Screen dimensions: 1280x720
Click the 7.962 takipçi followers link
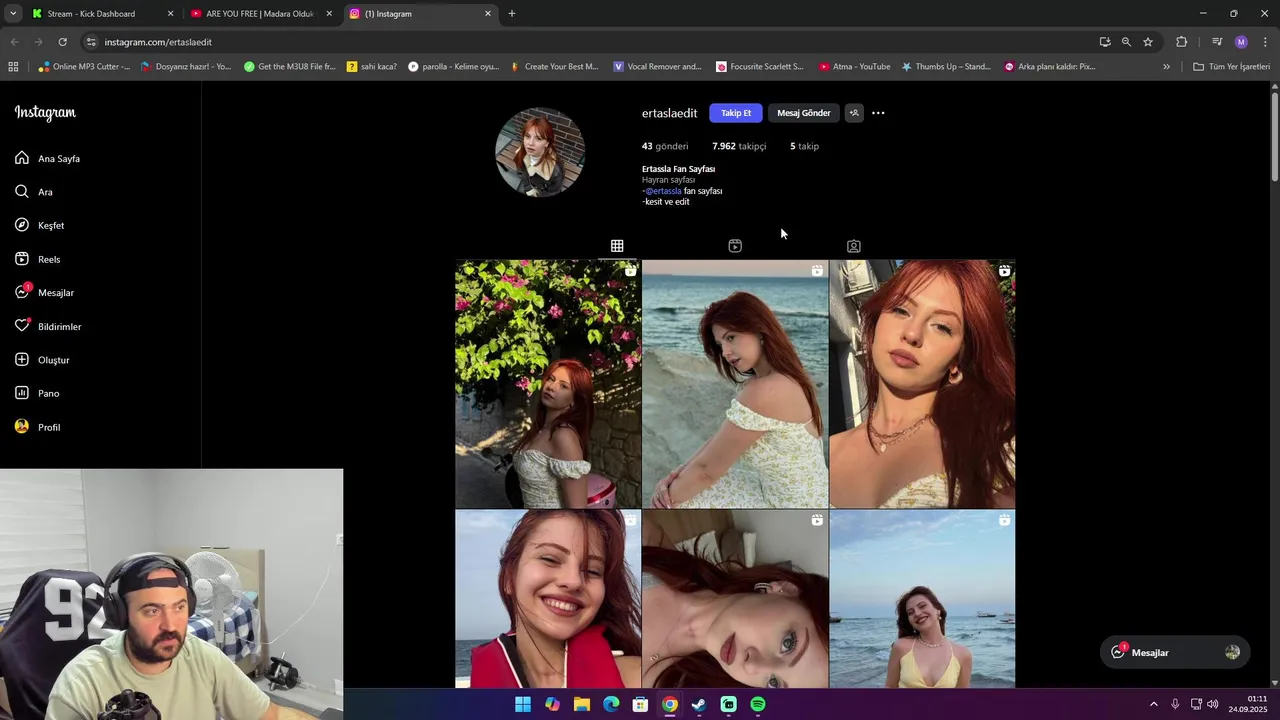click(739, 146)
